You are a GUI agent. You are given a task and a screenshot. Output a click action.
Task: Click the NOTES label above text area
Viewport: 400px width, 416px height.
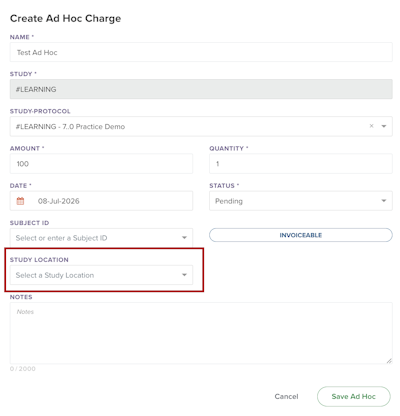(21, 297)
